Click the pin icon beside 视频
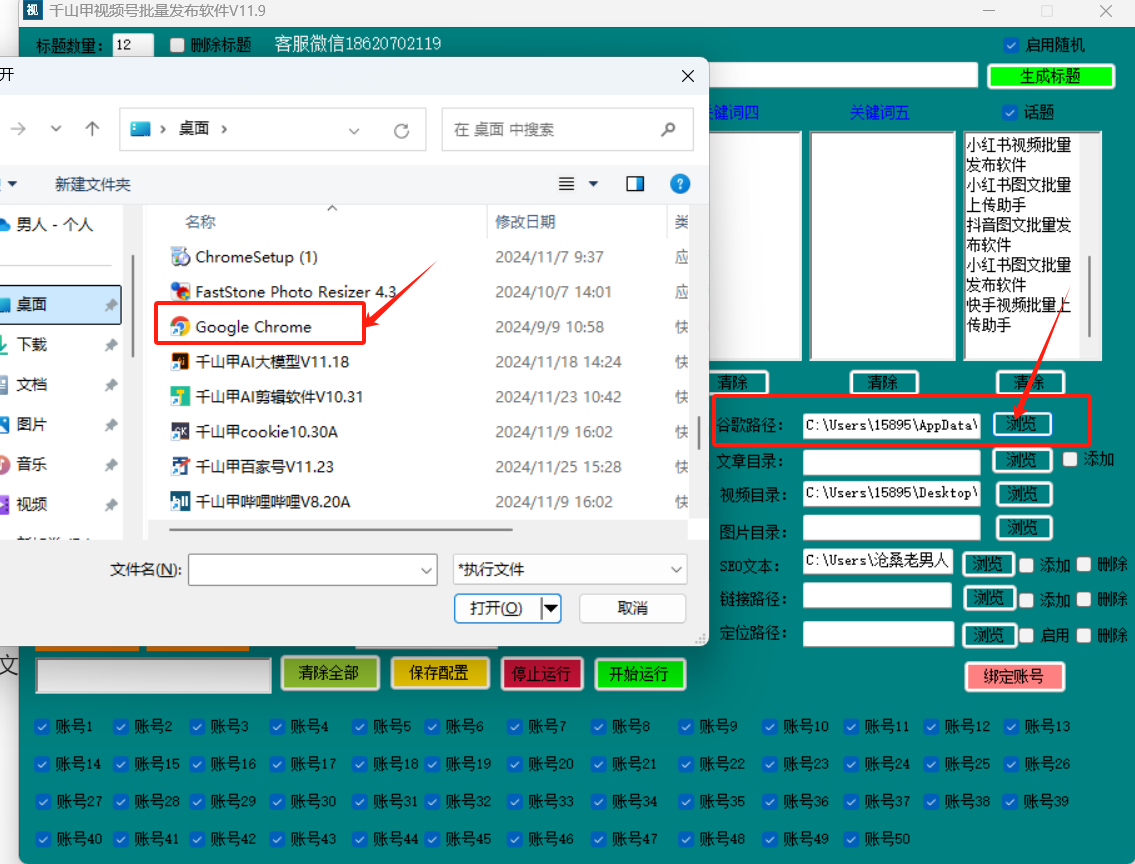Image resolution: width=1135 pixels, height=864 pixels. [x=111, y=504]
